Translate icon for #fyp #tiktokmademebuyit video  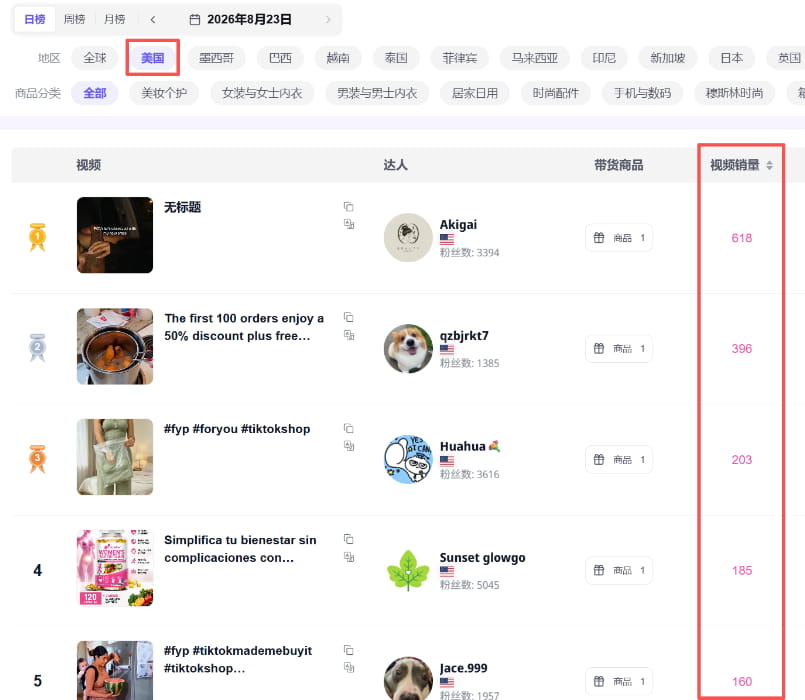pos(349,668)
